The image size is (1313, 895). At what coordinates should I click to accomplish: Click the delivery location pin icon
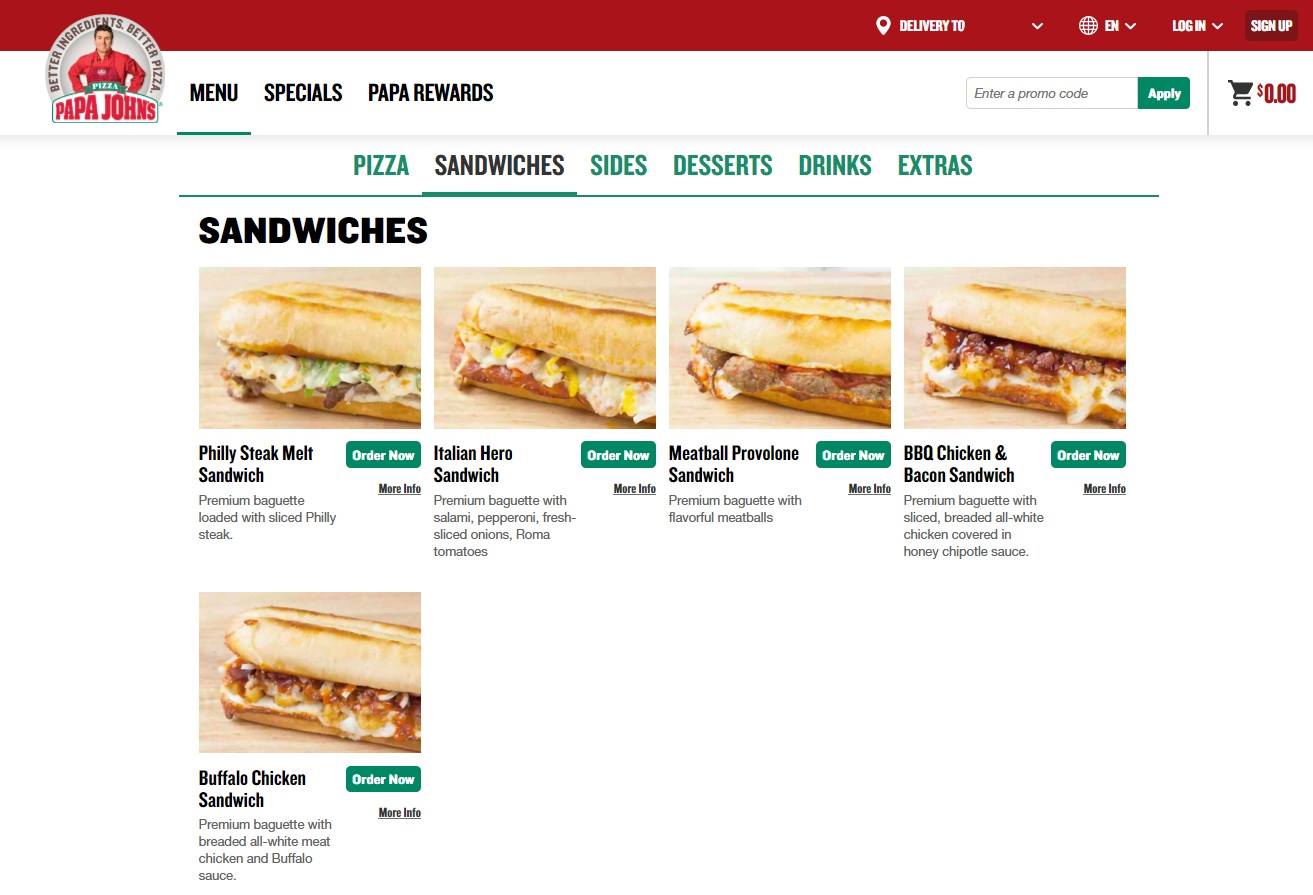(x=883, y=26)
